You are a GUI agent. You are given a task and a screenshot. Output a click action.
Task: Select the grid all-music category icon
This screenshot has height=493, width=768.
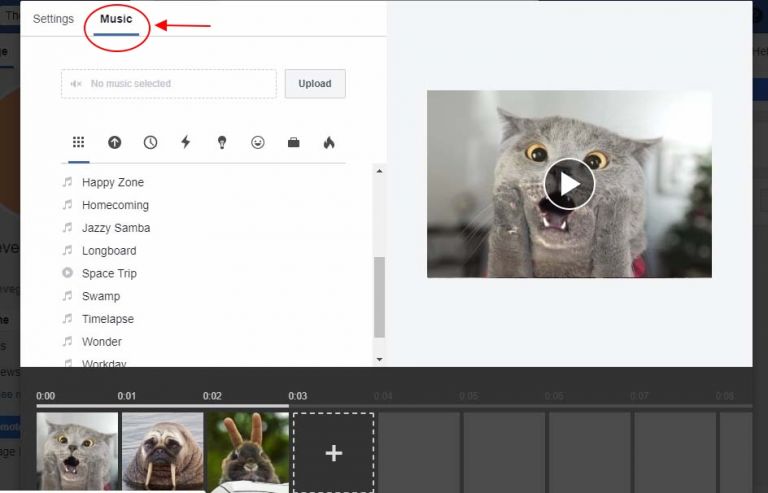(x=78, y=143)
